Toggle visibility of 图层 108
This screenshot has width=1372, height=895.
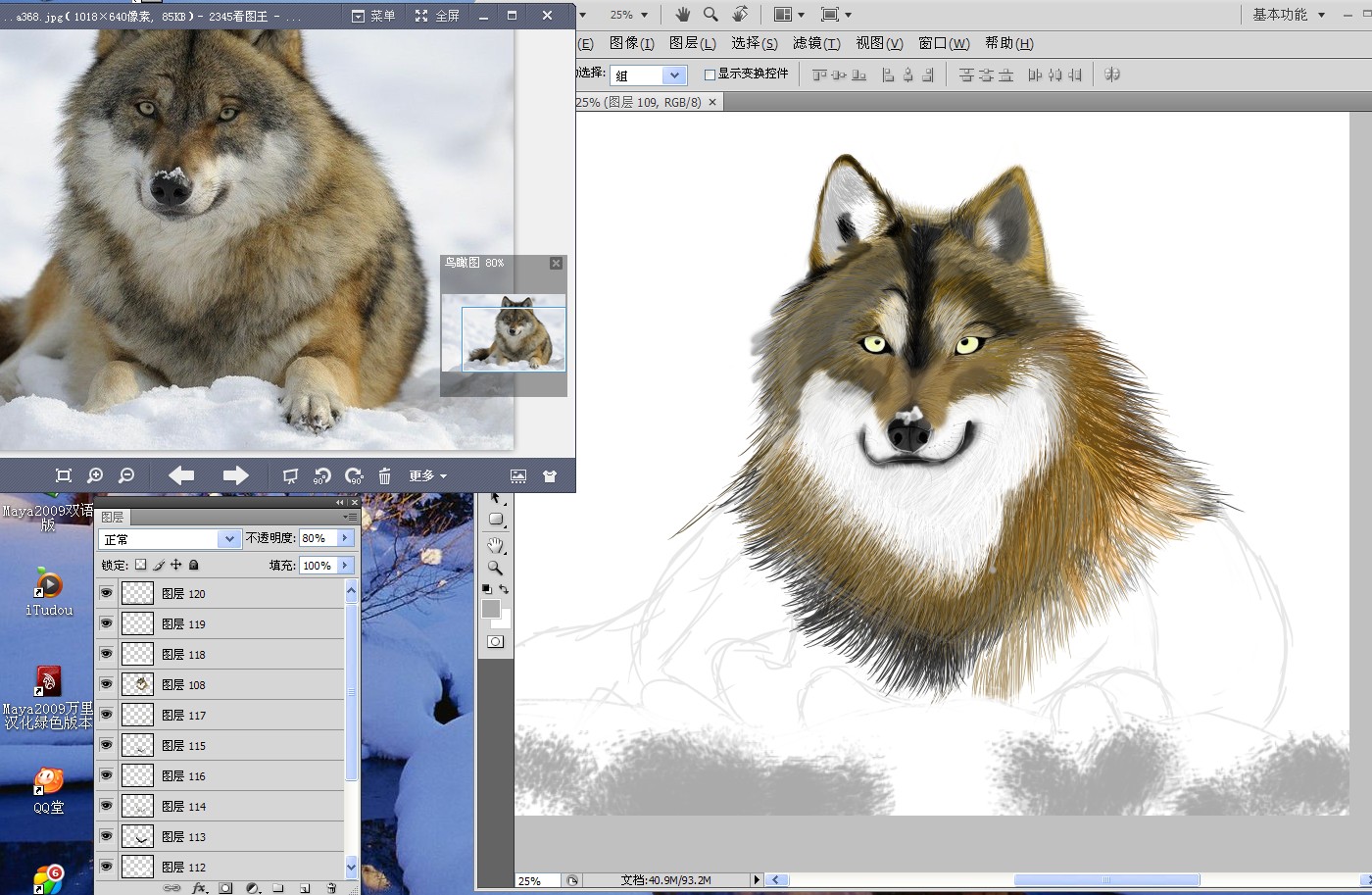click(106, 684)
